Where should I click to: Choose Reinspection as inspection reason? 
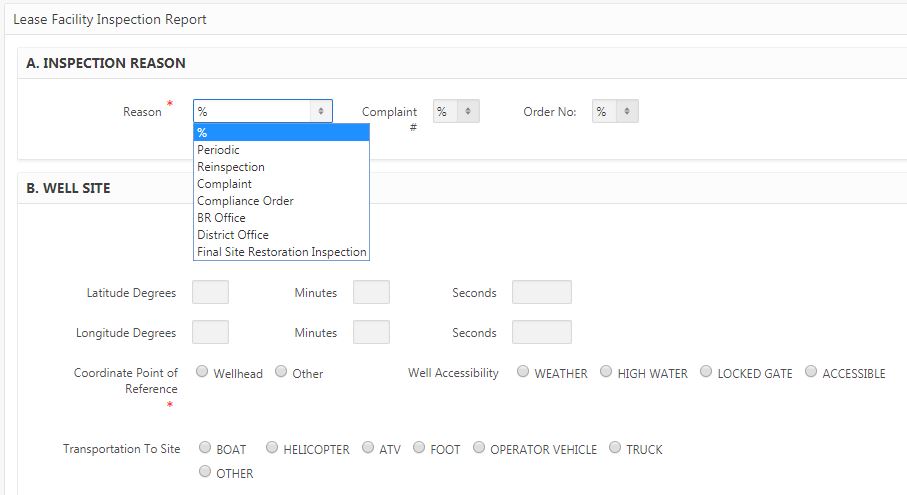click(231, 167)
